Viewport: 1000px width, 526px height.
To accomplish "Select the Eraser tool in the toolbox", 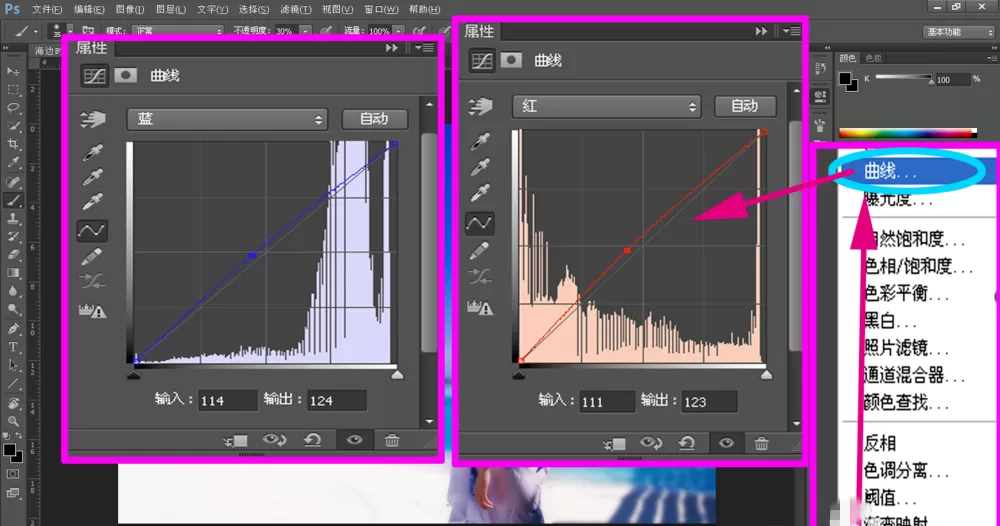I will (x=13, y=254).
